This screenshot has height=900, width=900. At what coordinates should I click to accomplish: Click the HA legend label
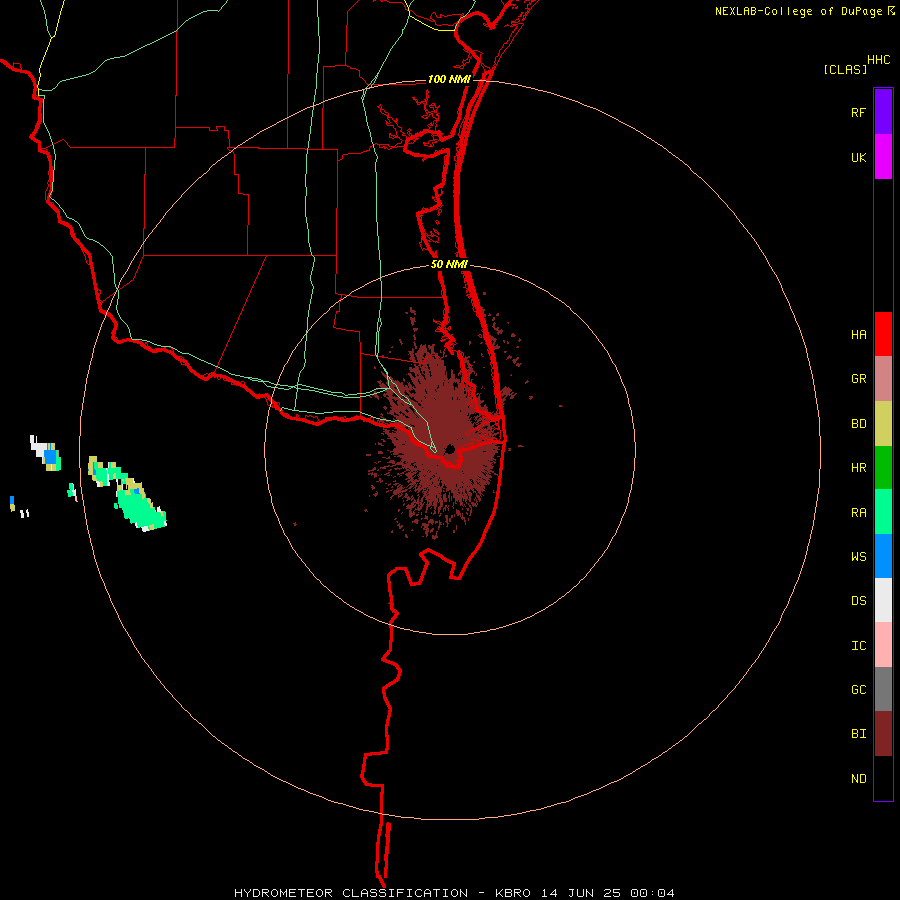click(858, 335)
